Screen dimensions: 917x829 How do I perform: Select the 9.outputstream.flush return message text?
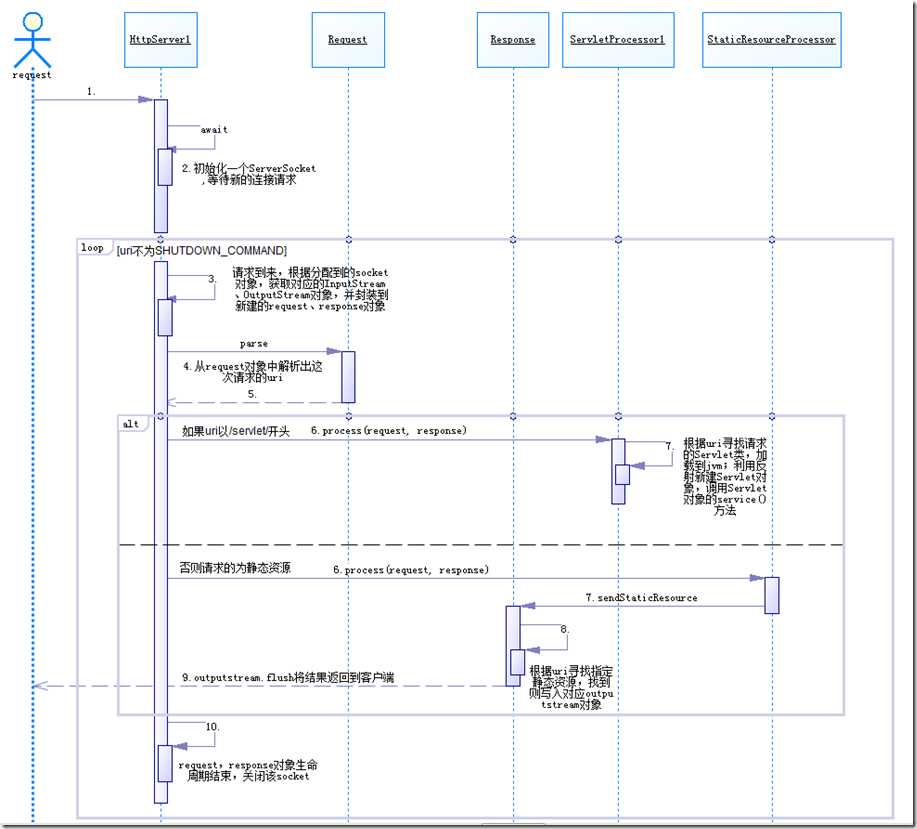[287, 677]
